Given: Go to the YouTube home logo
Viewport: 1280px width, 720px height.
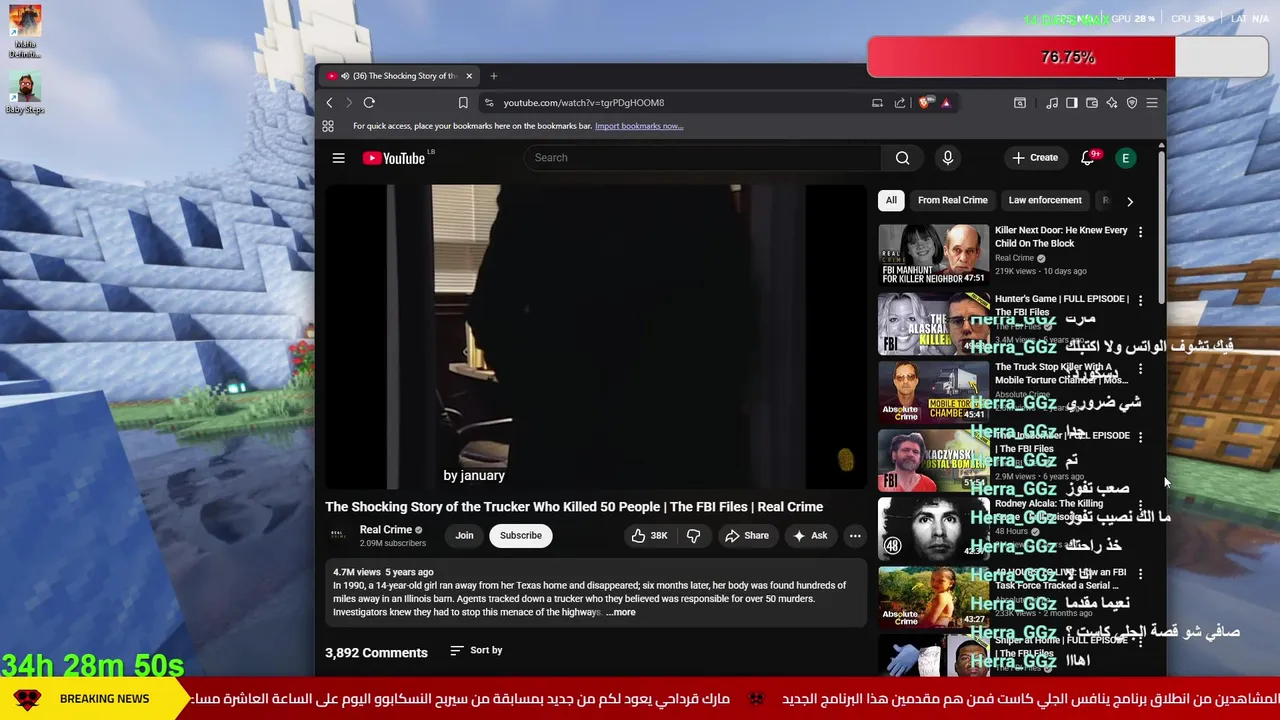Looking at the screenshot, I should point(394,158).
